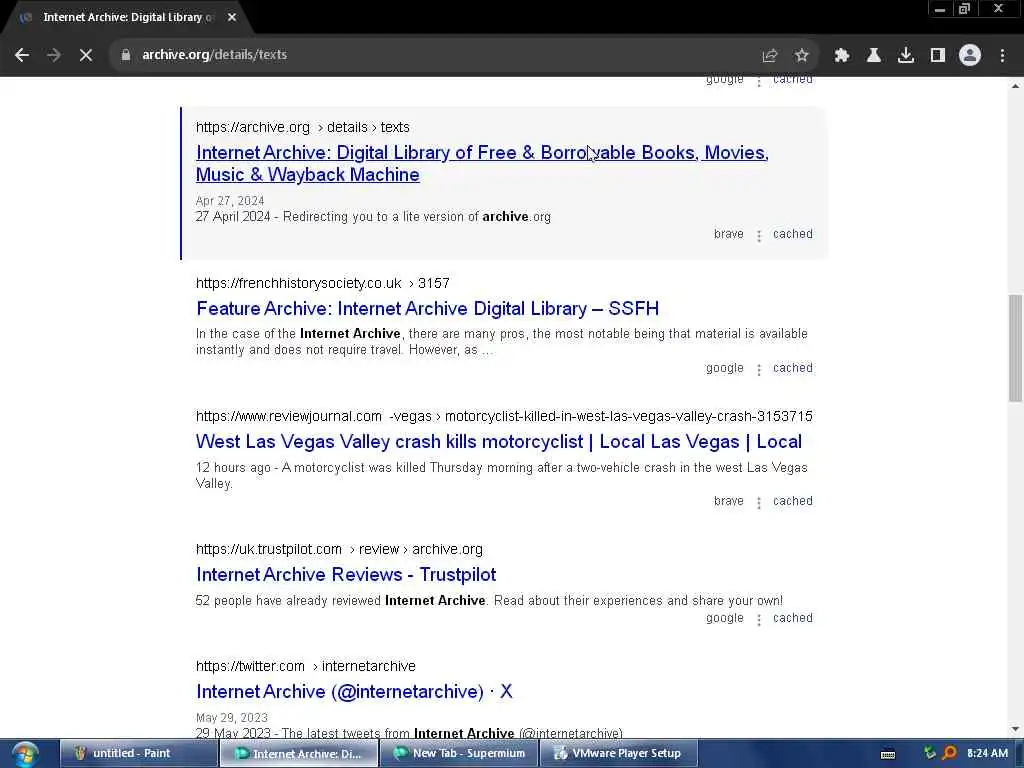This screenshot has width=1024, height=768.
Task: Click brave source label on archive.org result
Action: pos(729,234)
